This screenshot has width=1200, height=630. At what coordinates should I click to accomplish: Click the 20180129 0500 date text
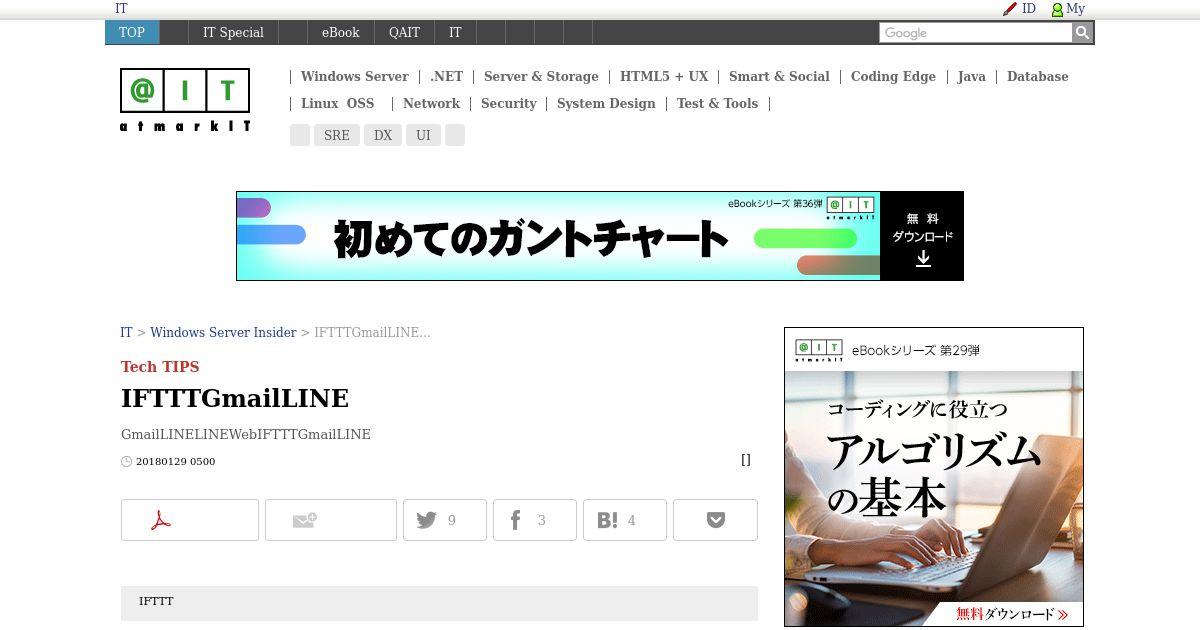coord(175,462)
